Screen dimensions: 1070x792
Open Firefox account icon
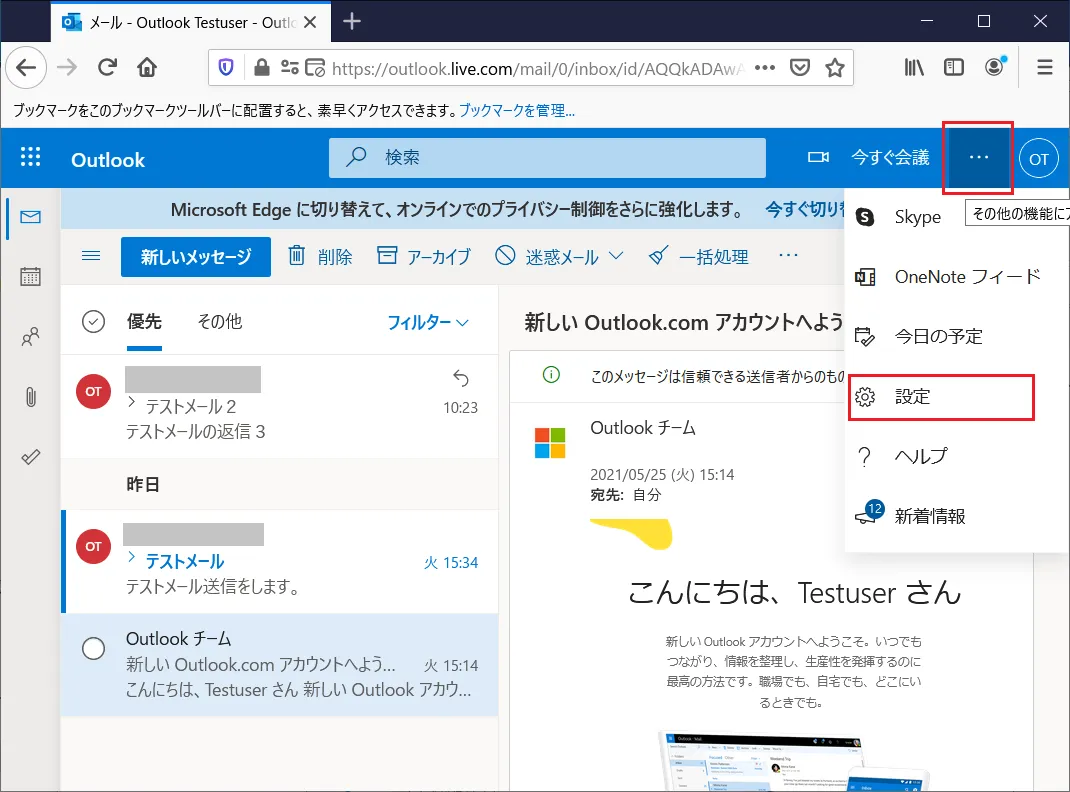click(994, 66)
